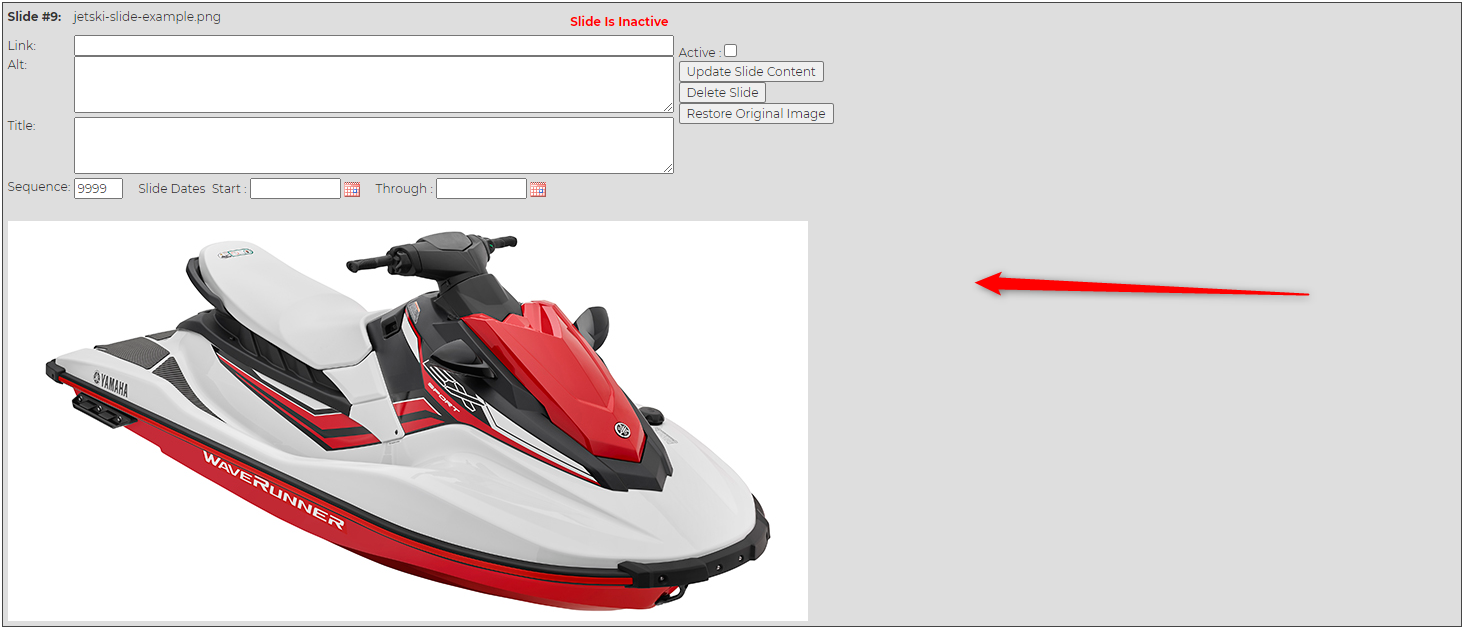Click inside the Alt text area

pos(374,85)
